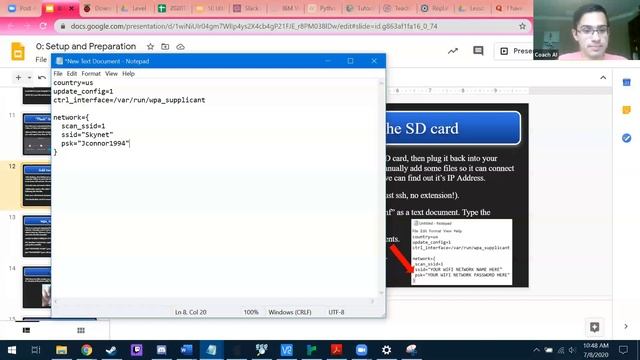Start the slideshow with Present button

[514, 51]
